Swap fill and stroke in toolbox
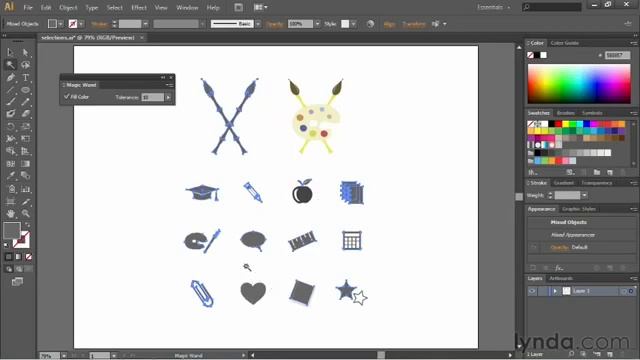This screenshot has width=640, height=360. (27, 224)
